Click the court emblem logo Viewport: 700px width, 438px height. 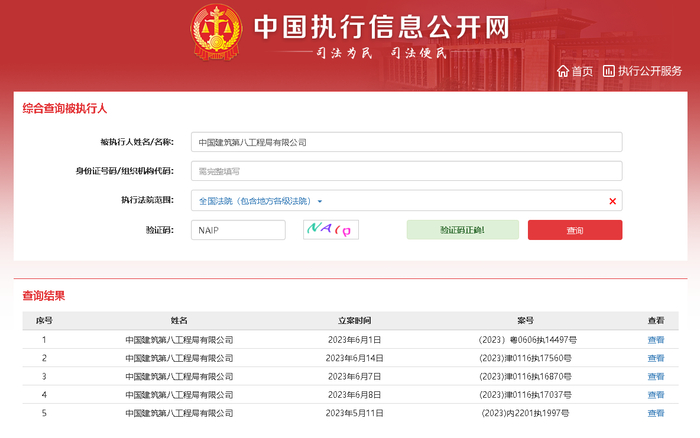(x=217, y=32)
